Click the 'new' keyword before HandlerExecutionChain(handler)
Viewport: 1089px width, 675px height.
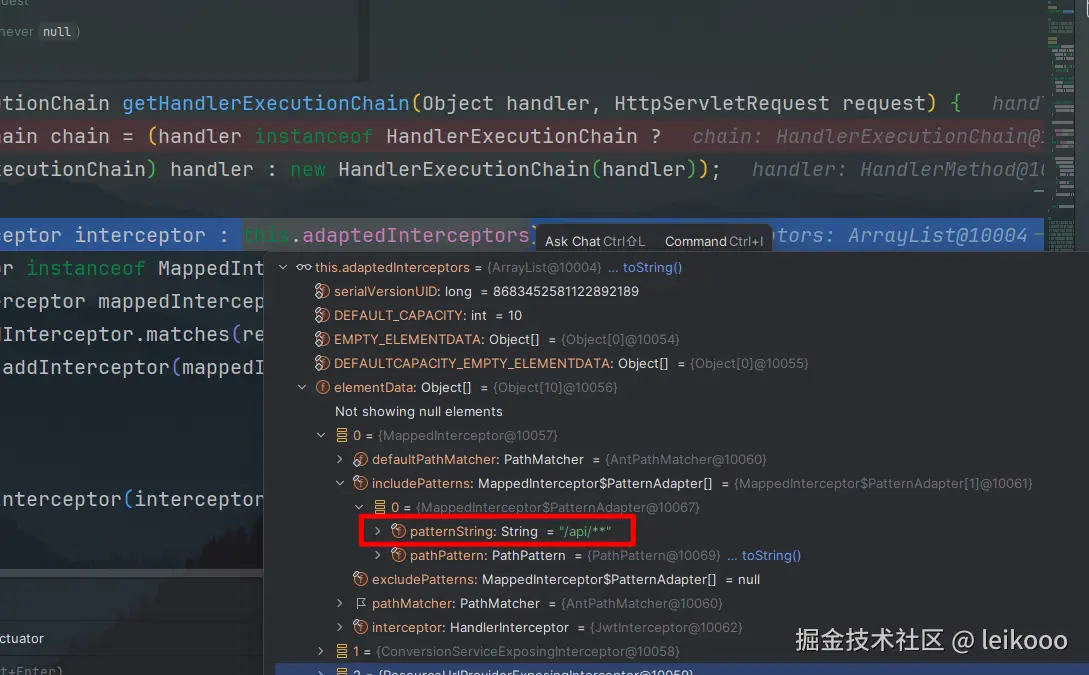(308, 169)
